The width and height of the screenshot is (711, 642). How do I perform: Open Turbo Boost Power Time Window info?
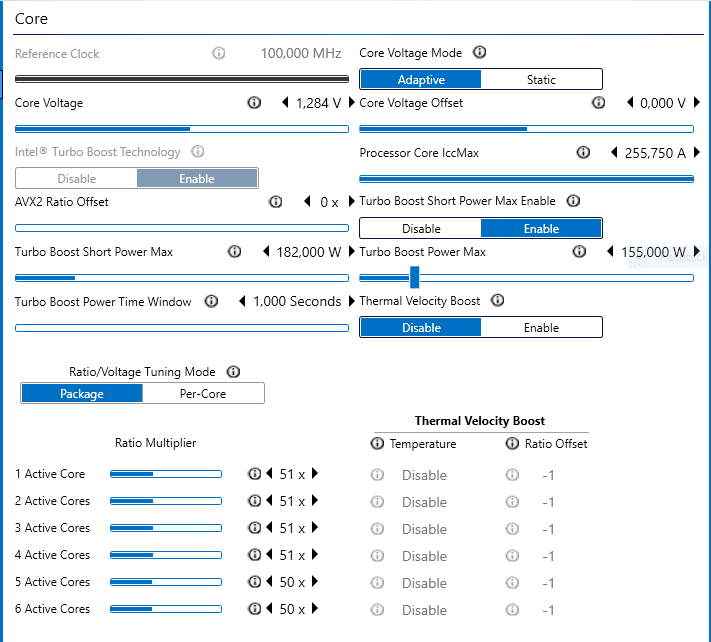coord(211,302)
